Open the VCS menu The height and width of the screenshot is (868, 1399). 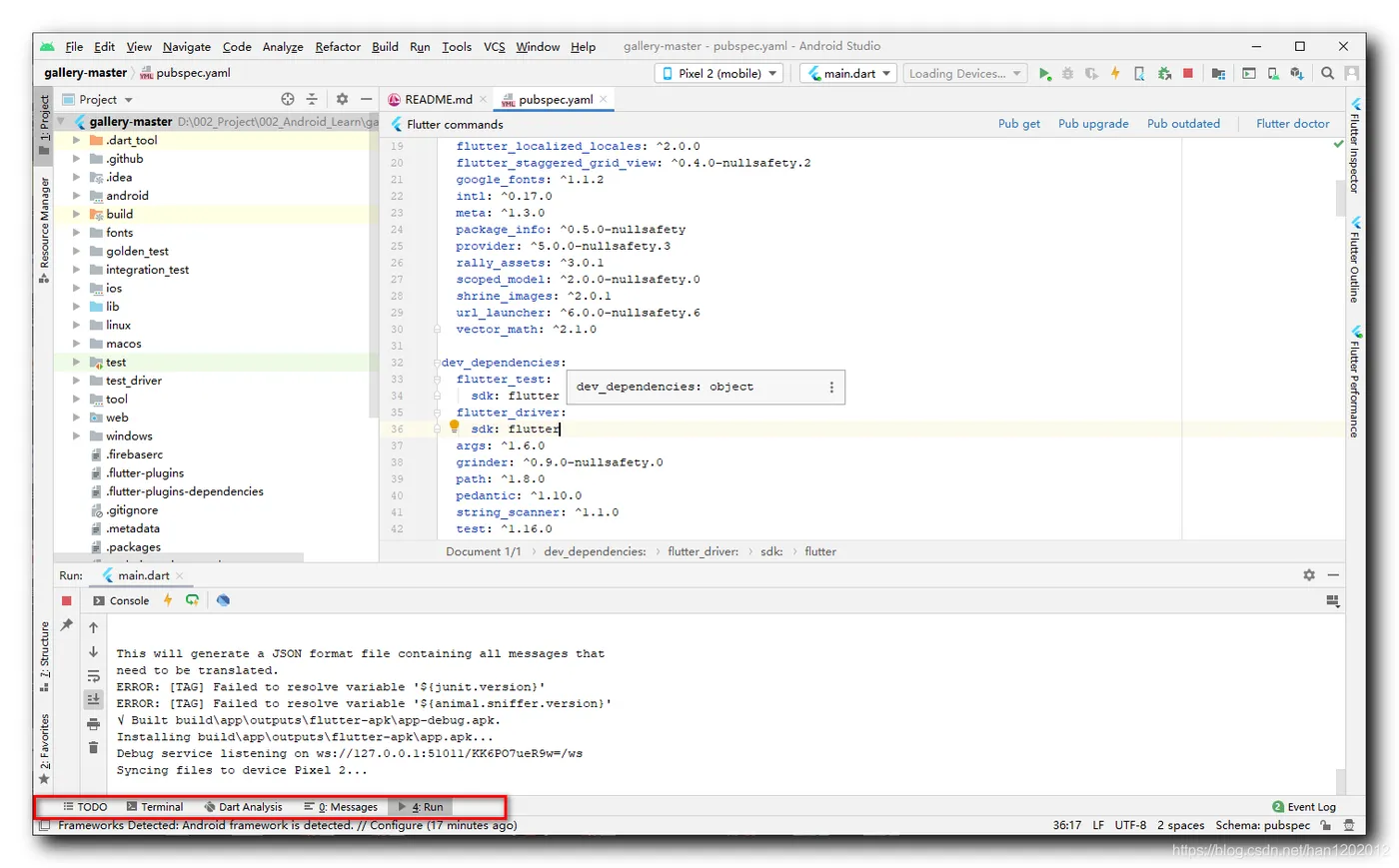point(495,46)
